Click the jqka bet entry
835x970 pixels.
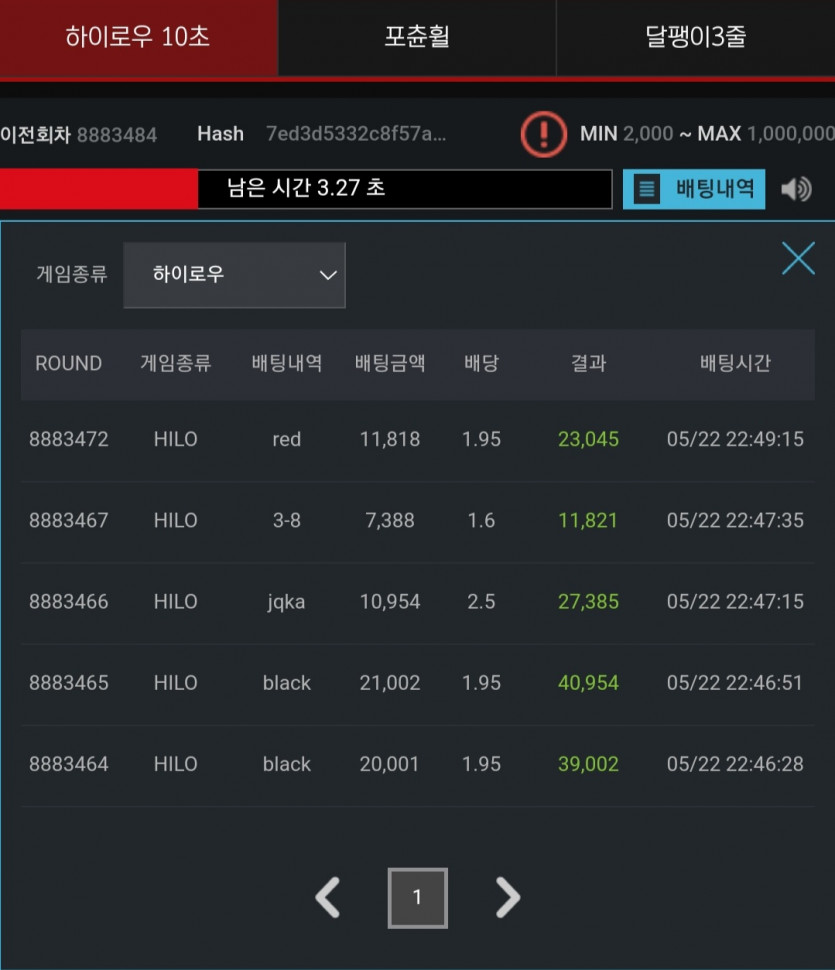click(x=286, y=603)
